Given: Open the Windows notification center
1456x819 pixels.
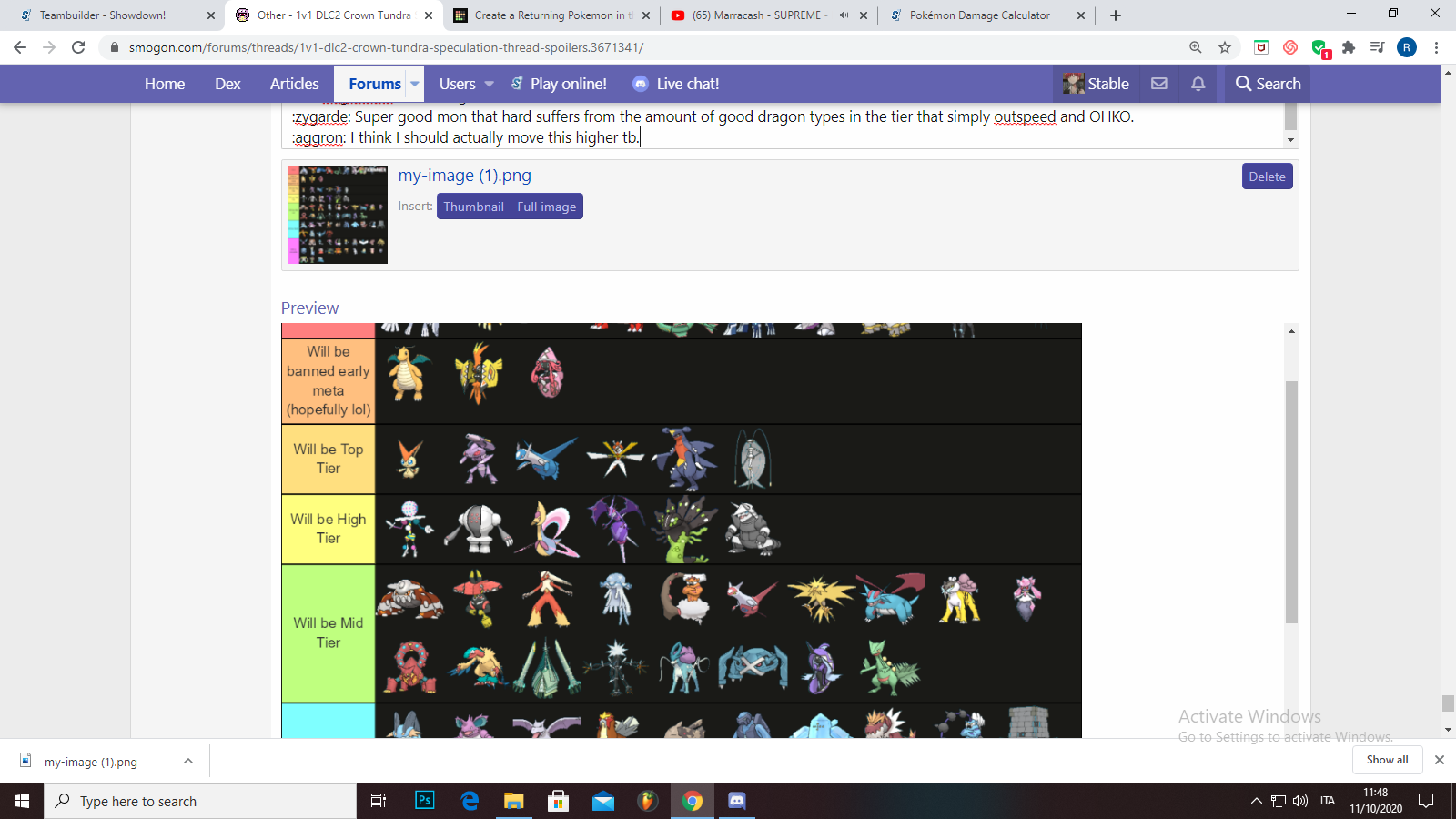Looking at the screenshot, I should coord(1426,801).
